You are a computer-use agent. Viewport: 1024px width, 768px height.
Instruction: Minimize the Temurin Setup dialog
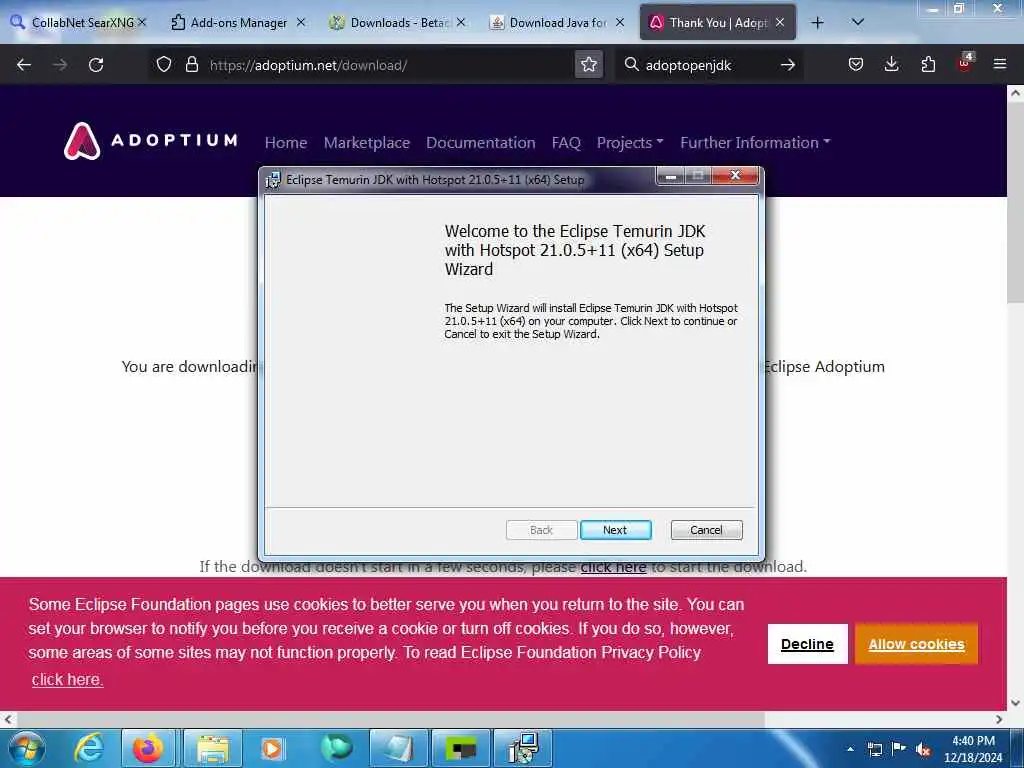tap(671, 176)
